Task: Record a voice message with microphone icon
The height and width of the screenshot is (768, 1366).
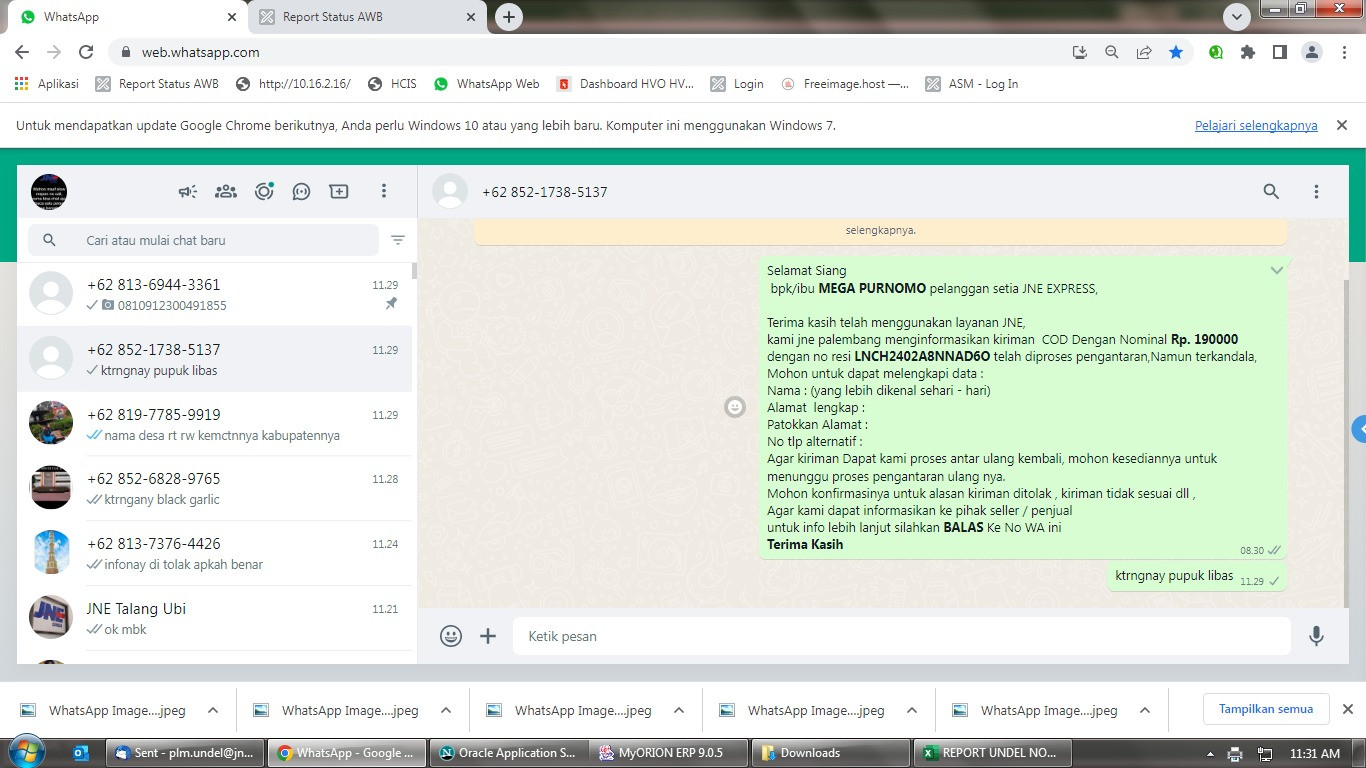Action: tap(1316, 636)
